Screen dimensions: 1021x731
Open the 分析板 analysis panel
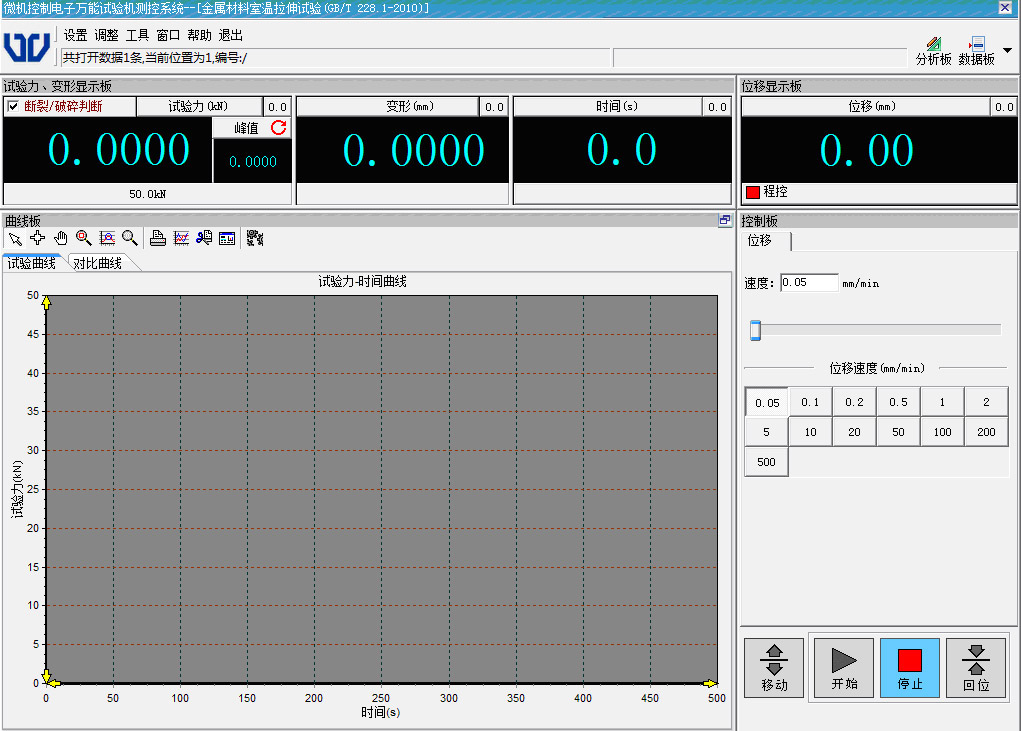point(933,51)
